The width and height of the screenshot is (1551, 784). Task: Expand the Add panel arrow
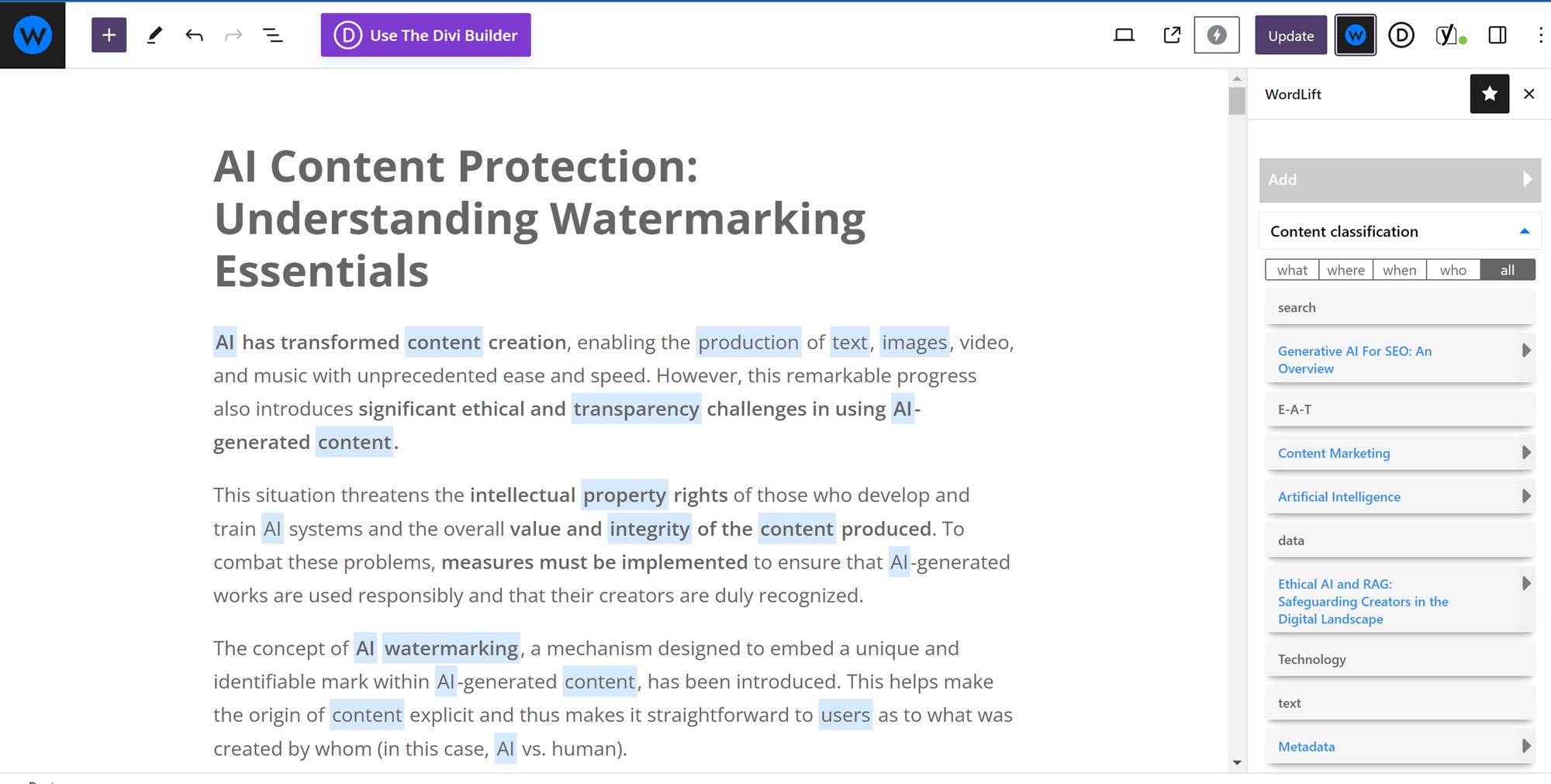pos(1526,179)
